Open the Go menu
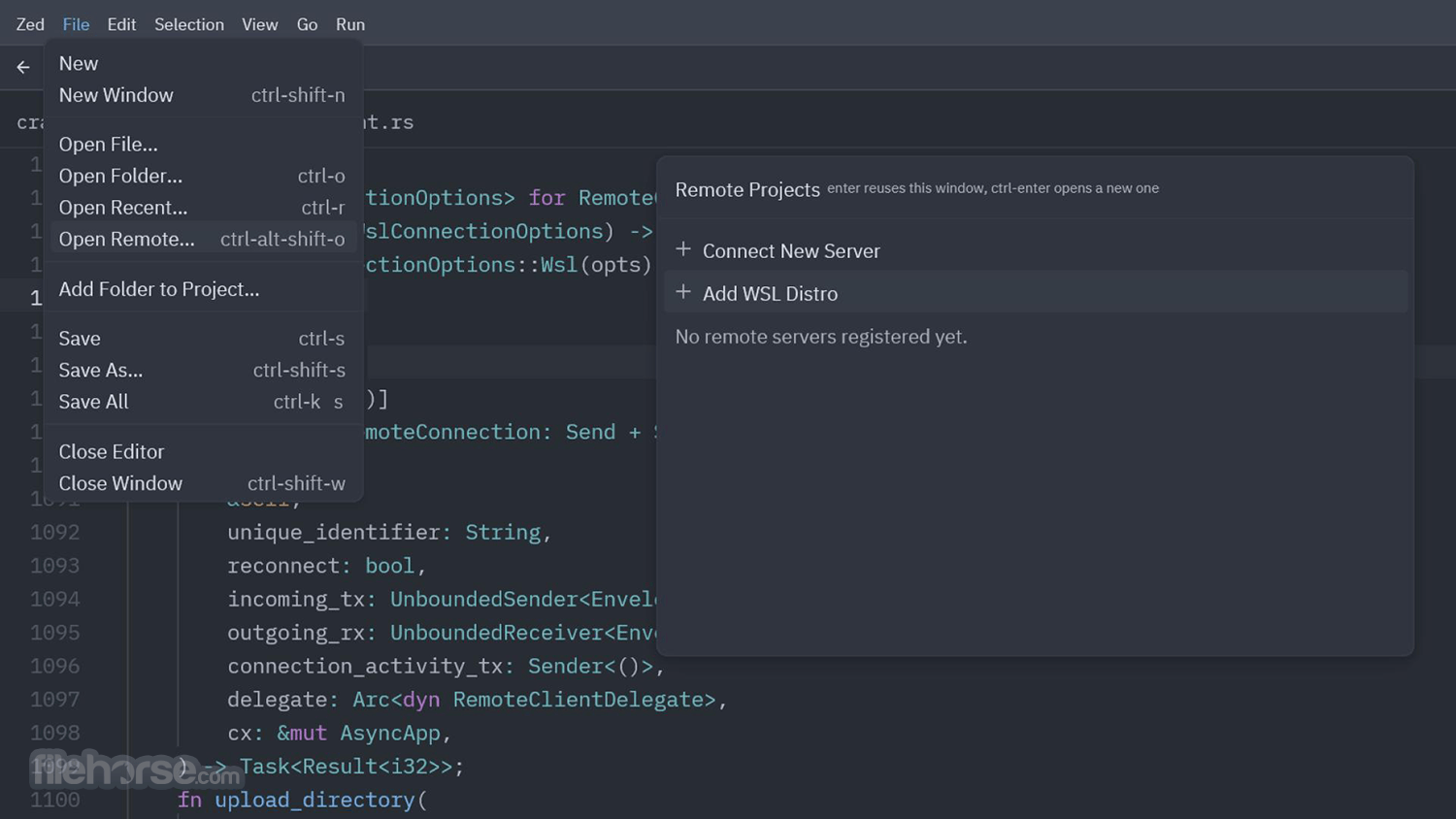This screenshot has height=819, width=1456. click(307, 24)
